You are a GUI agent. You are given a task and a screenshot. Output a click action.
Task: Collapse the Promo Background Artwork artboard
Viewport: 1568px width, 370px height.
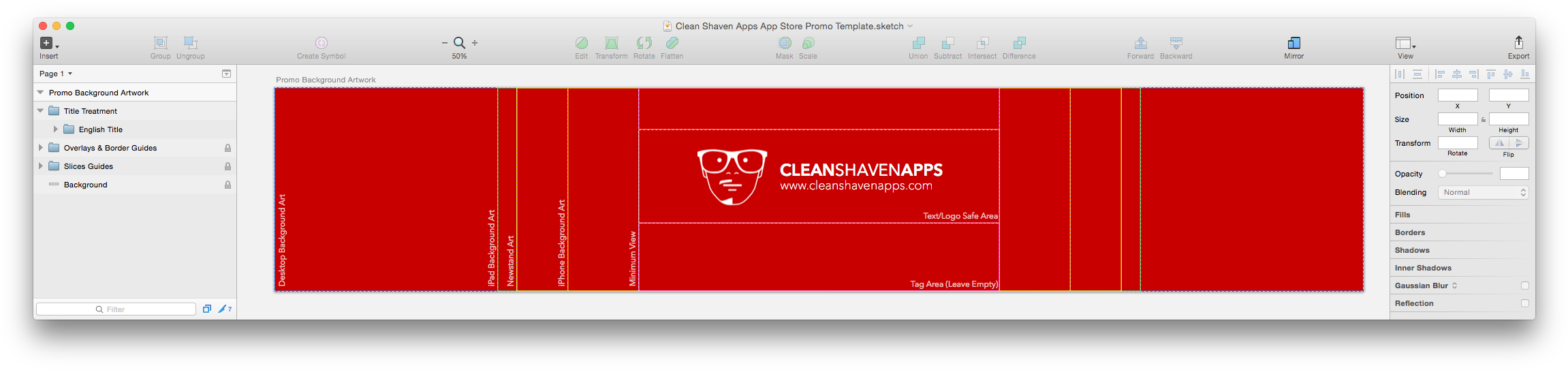40,93
